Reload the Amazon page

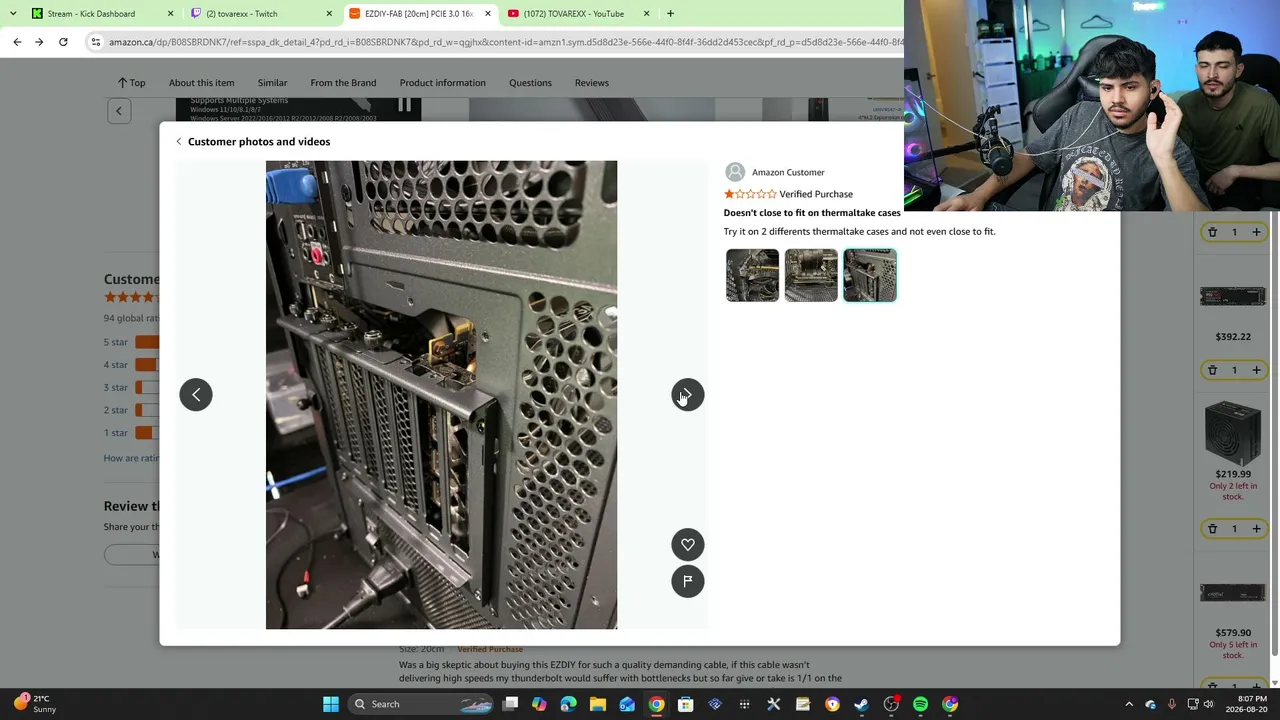63,42
